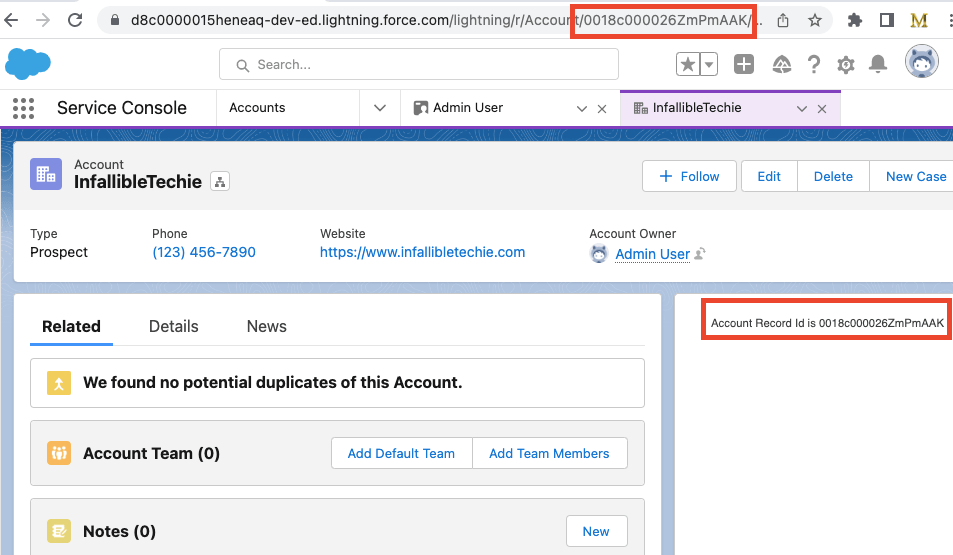The image size is (953, 555).
Task: Click the Service Console app name
Action: (122, 108)
